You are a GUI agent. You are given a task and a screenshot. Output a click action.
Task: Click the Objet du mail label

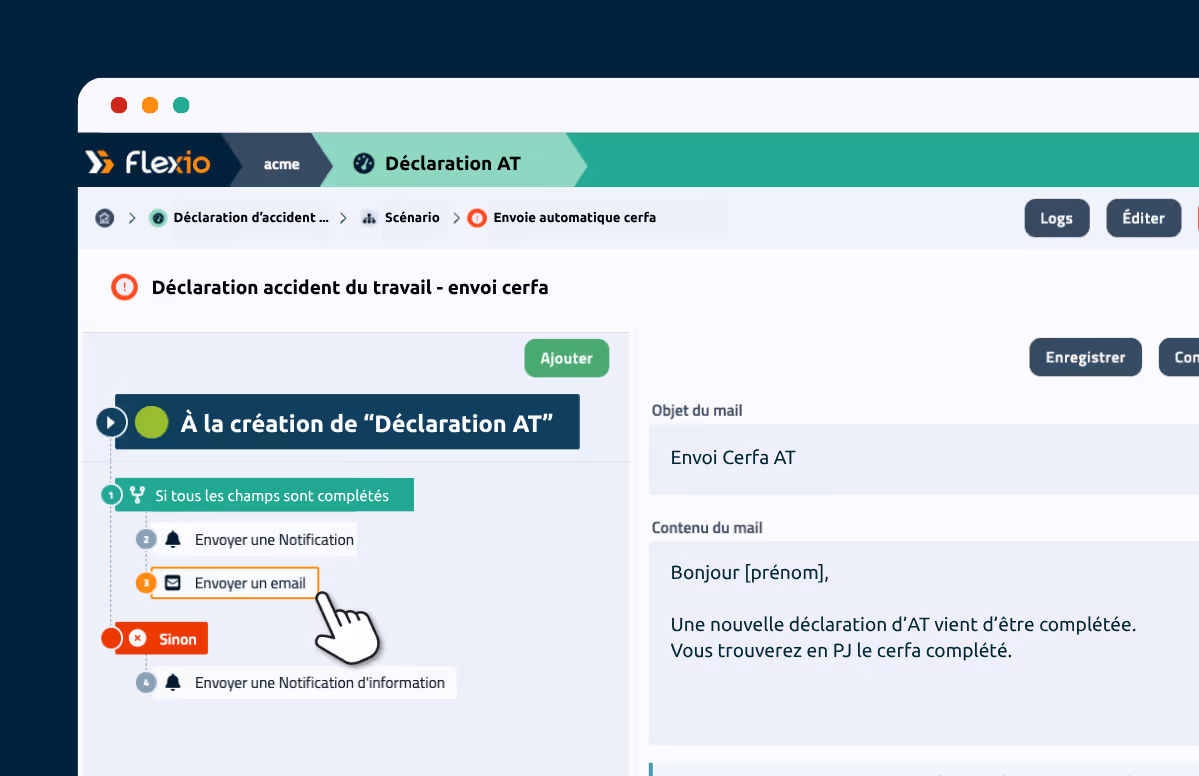pos(697,411)
